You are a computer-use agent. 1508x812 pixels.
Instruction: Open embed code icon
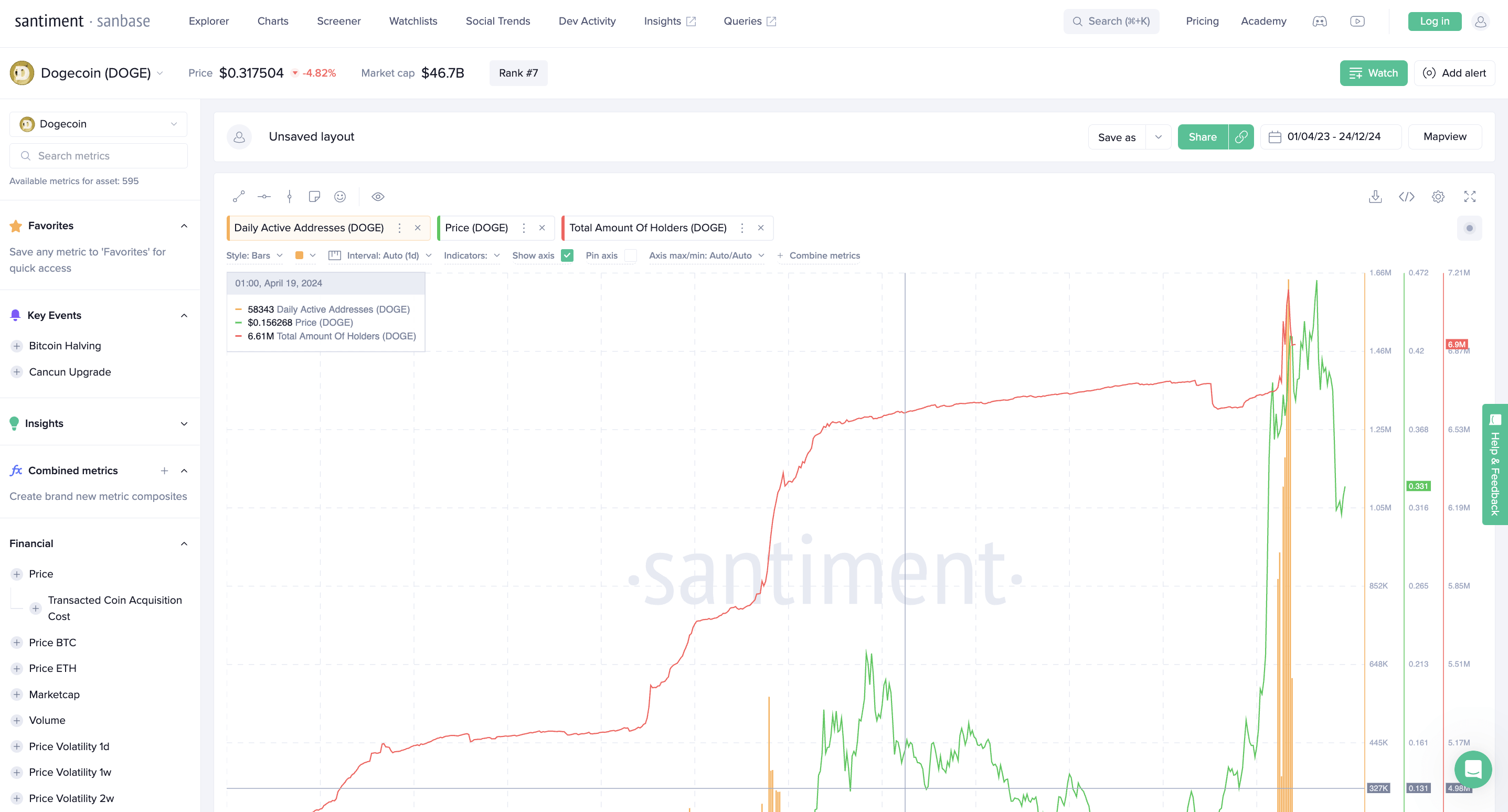(x=1407, y=197)
